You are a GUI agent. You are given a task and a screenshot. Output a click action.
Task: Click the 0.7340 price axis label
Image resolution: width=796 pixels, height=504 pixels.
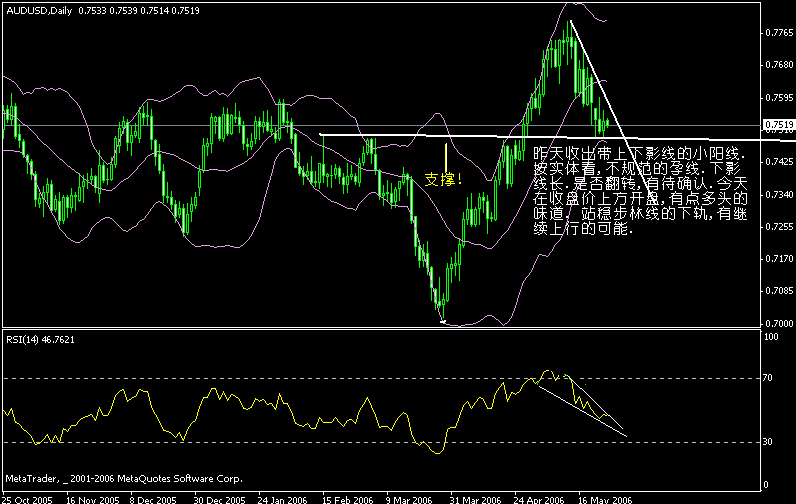tap(779, 194)
